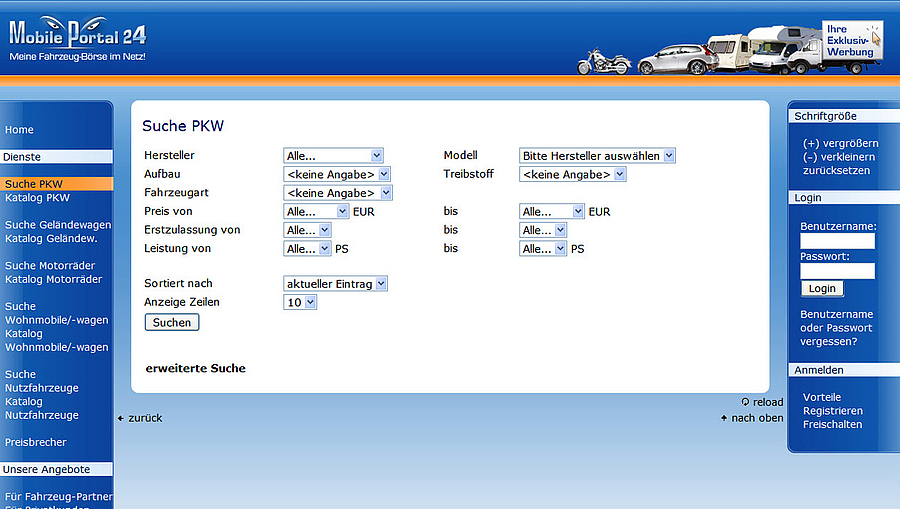Viewport: 900px width, 509px height.
Task: Click the MobilePortal24 logo
Action: [x=77, y=39]
